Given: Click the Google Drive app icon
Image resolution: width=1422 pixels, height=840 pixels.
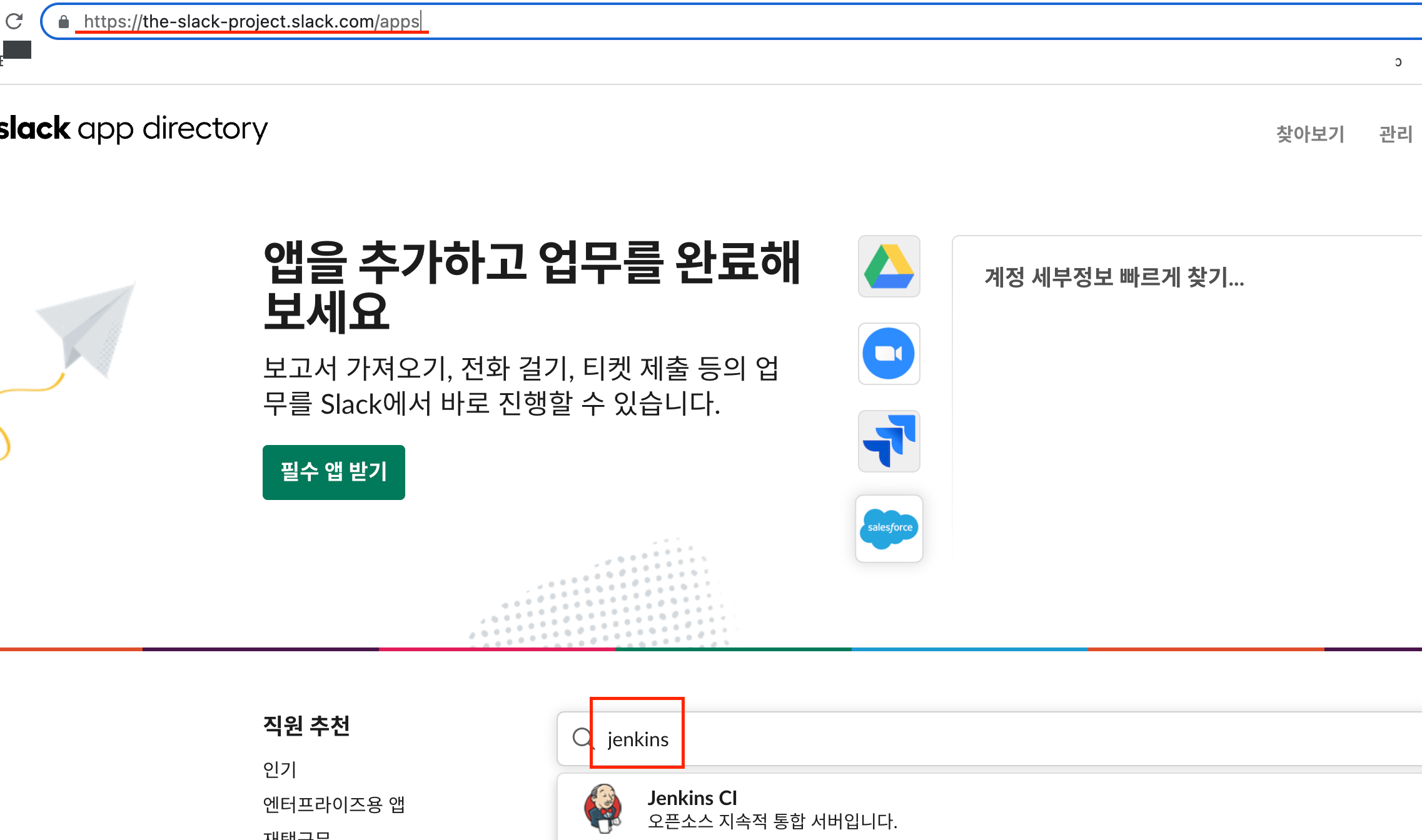Looking at the screenshot, I should (x=889, y=266).
